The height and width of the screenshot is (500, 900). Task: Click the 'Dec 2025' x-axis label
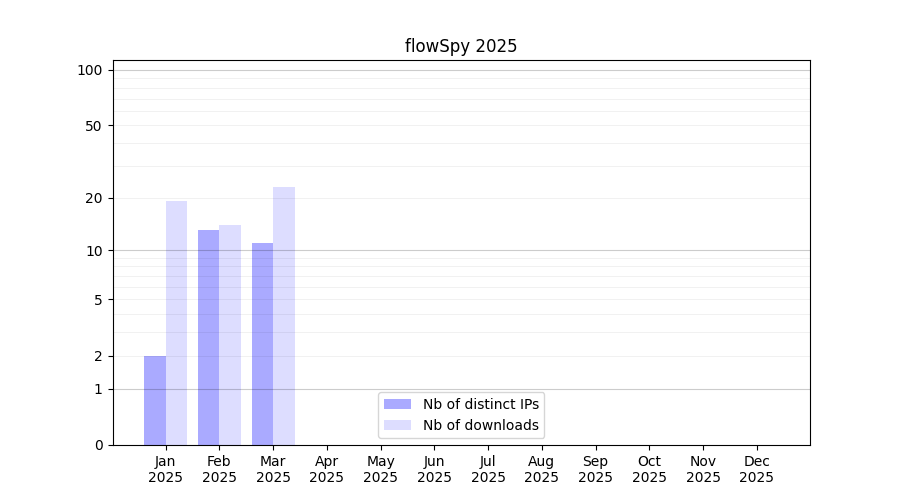click(756, 469)
